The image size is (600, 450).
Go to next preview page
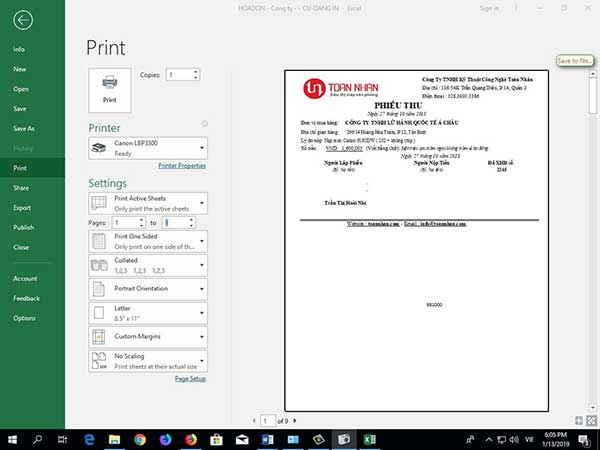point(295,421)
